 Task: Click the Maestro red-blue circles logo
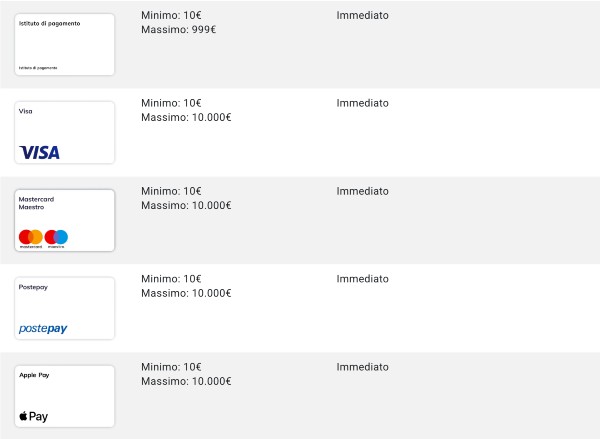pyautogui.click(x=56, y=238)
